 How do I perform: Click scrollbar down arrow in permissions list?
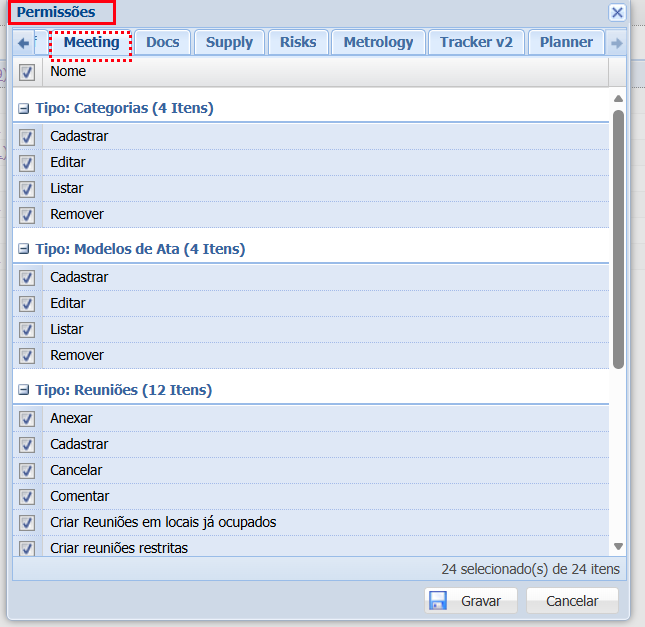pyautogui.click(x=618, y=546)
